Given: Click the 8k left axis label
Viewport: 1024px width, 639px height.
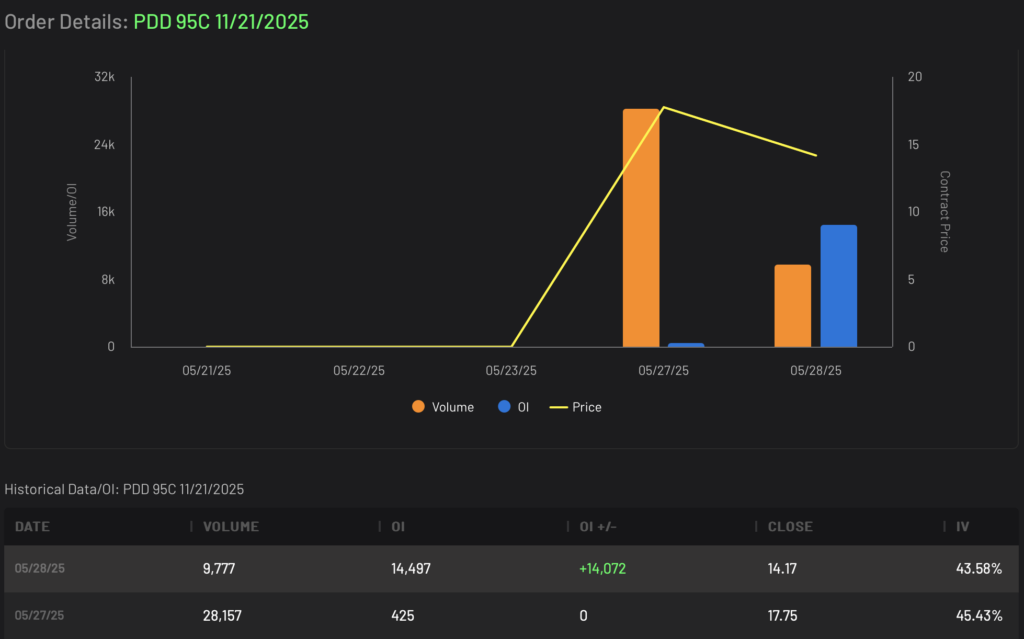Looking at the screenshot, I should coord(108,280).
